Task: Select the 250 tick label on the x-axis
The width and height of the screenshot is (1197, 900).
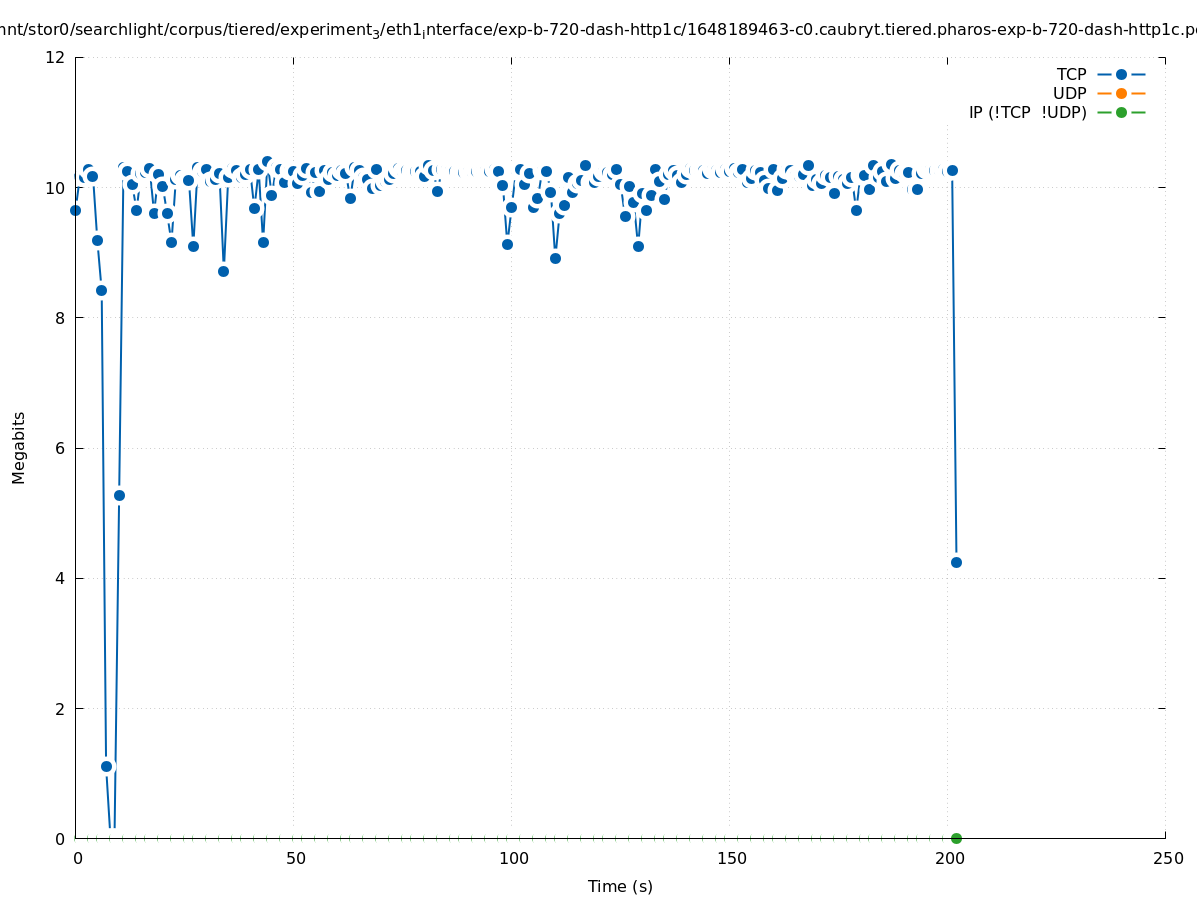Action: (x=1167, y=858)
